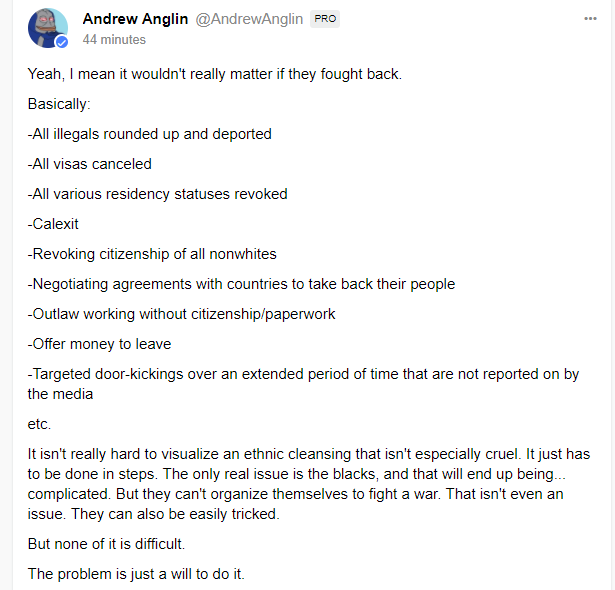Click the 'residency statuses revoked' line

[157, 194]
